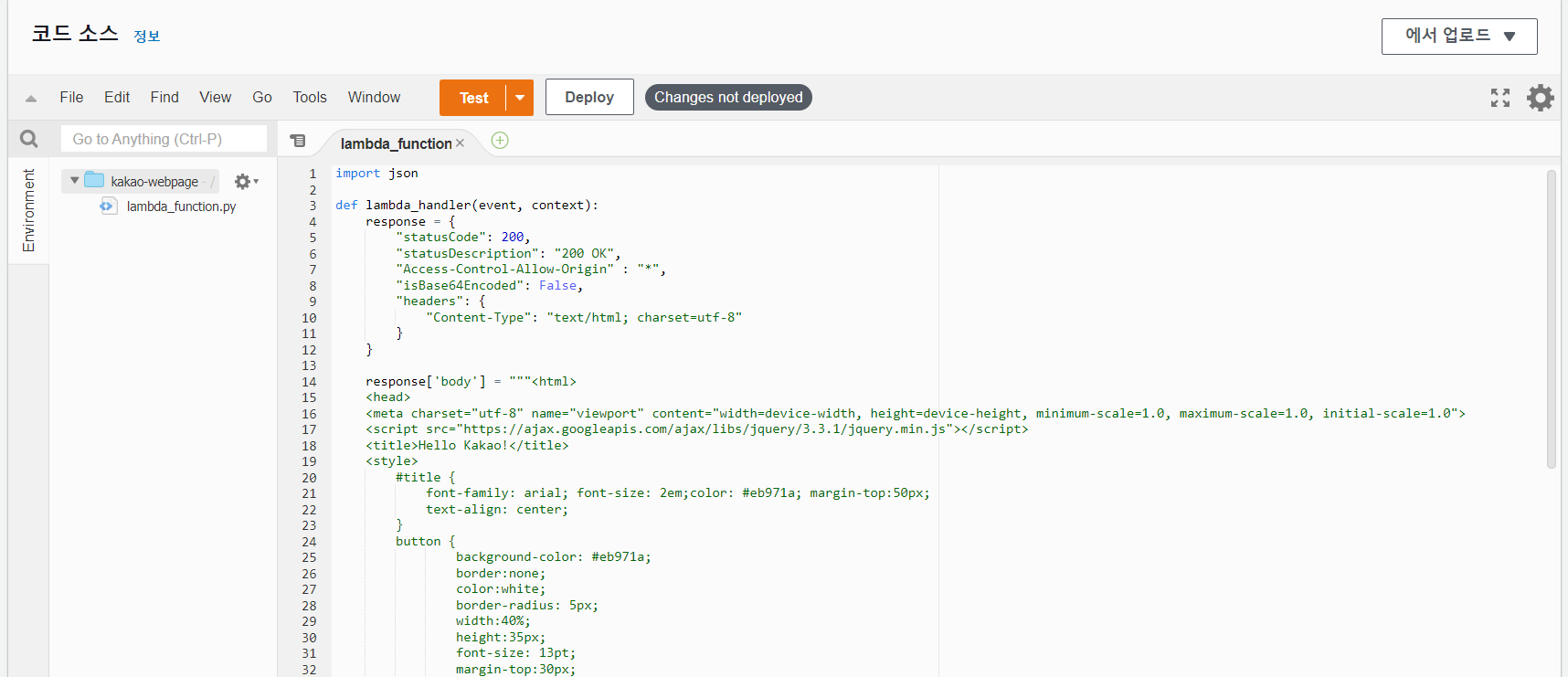This screenshot has width=1568, height=677.
Task: Open the Tools menu
Action: tap(310, 98)
